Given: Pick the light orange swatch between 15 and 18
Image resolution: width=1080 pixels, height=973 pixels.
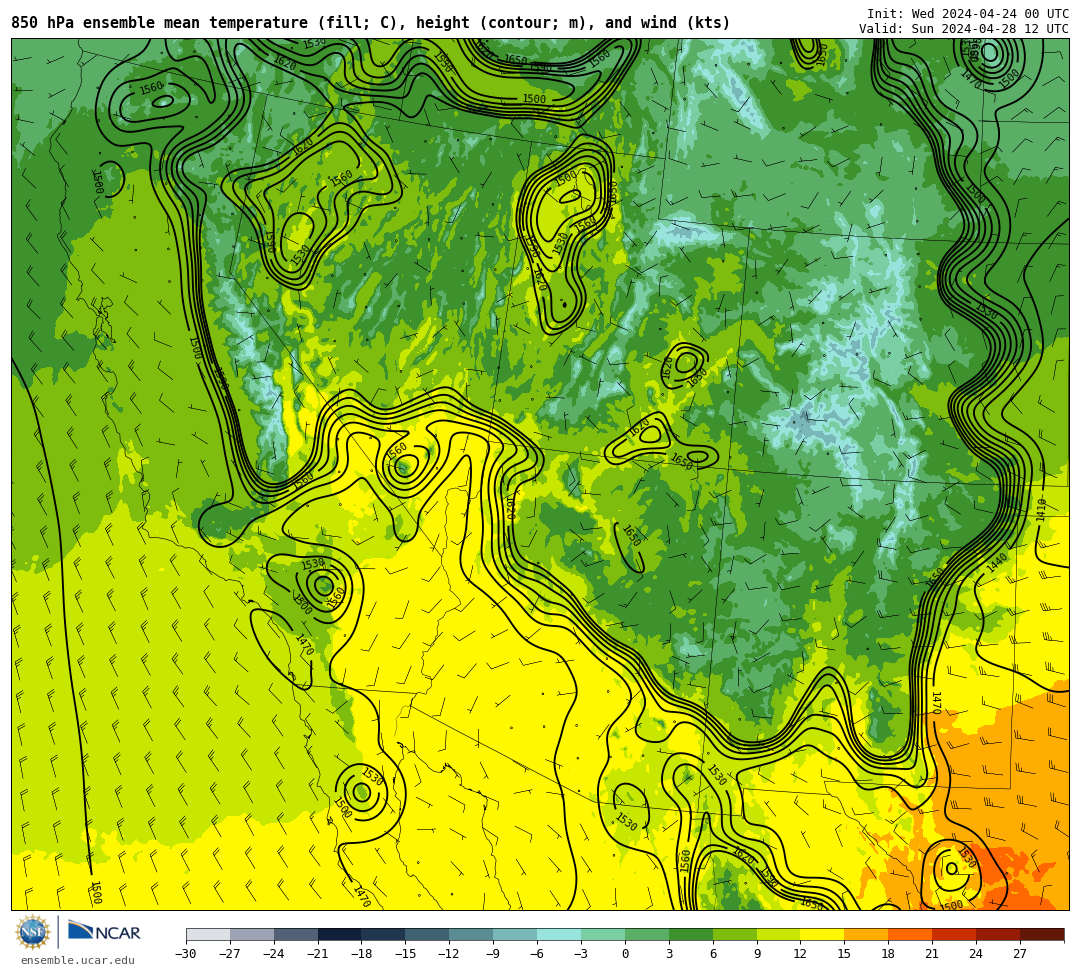Looking at the screenshot, I should tap(866, 934).
